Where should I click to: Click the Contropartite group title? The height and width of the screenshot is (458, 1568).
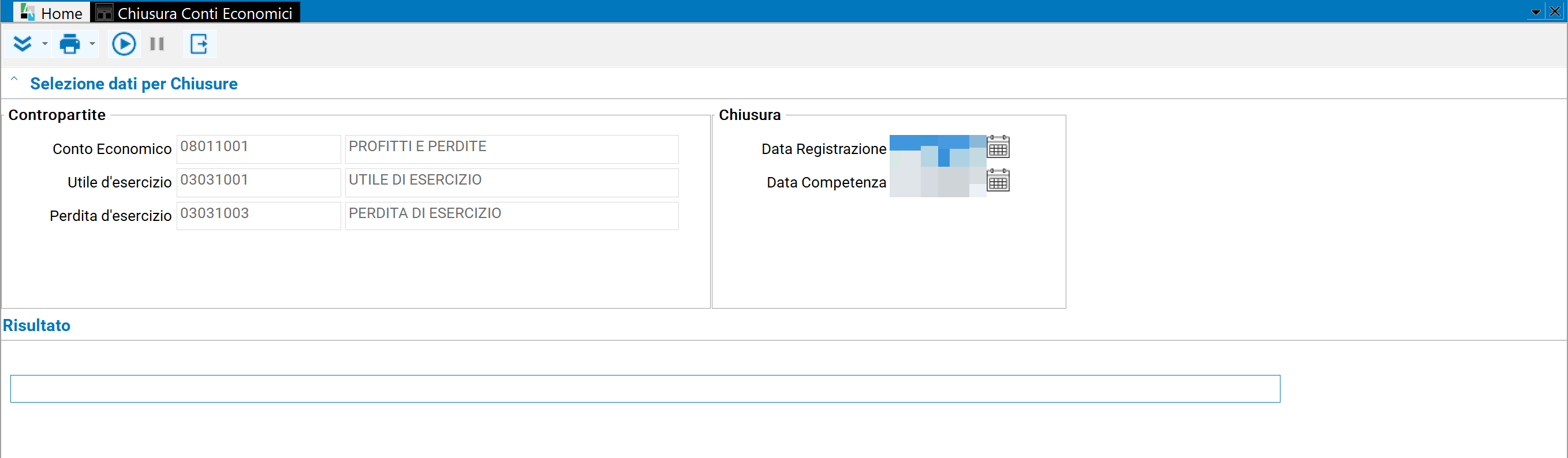click(57, 115)
